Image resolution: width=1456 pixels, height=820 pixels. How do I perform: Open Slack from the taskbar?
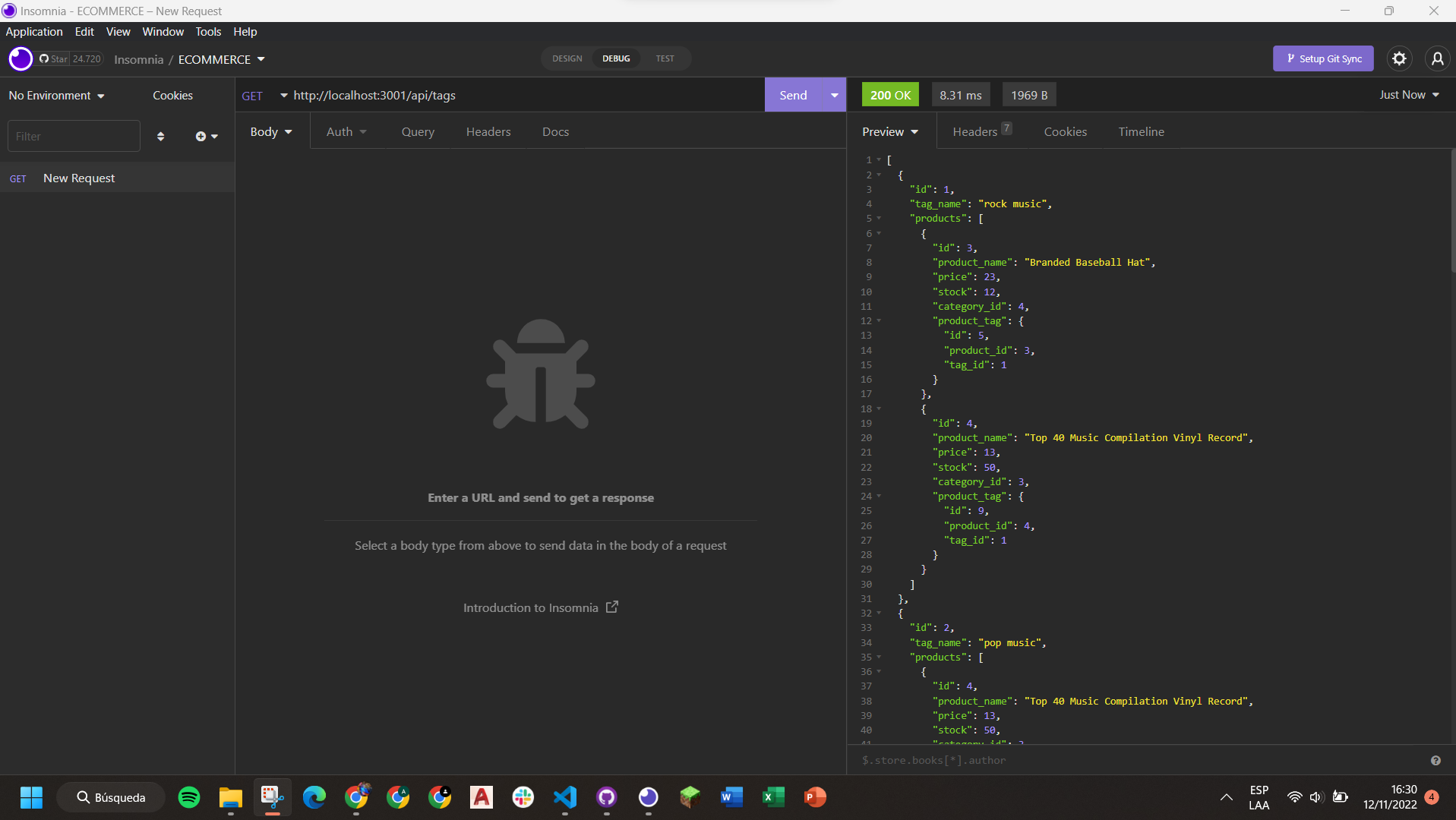point(523,797)
